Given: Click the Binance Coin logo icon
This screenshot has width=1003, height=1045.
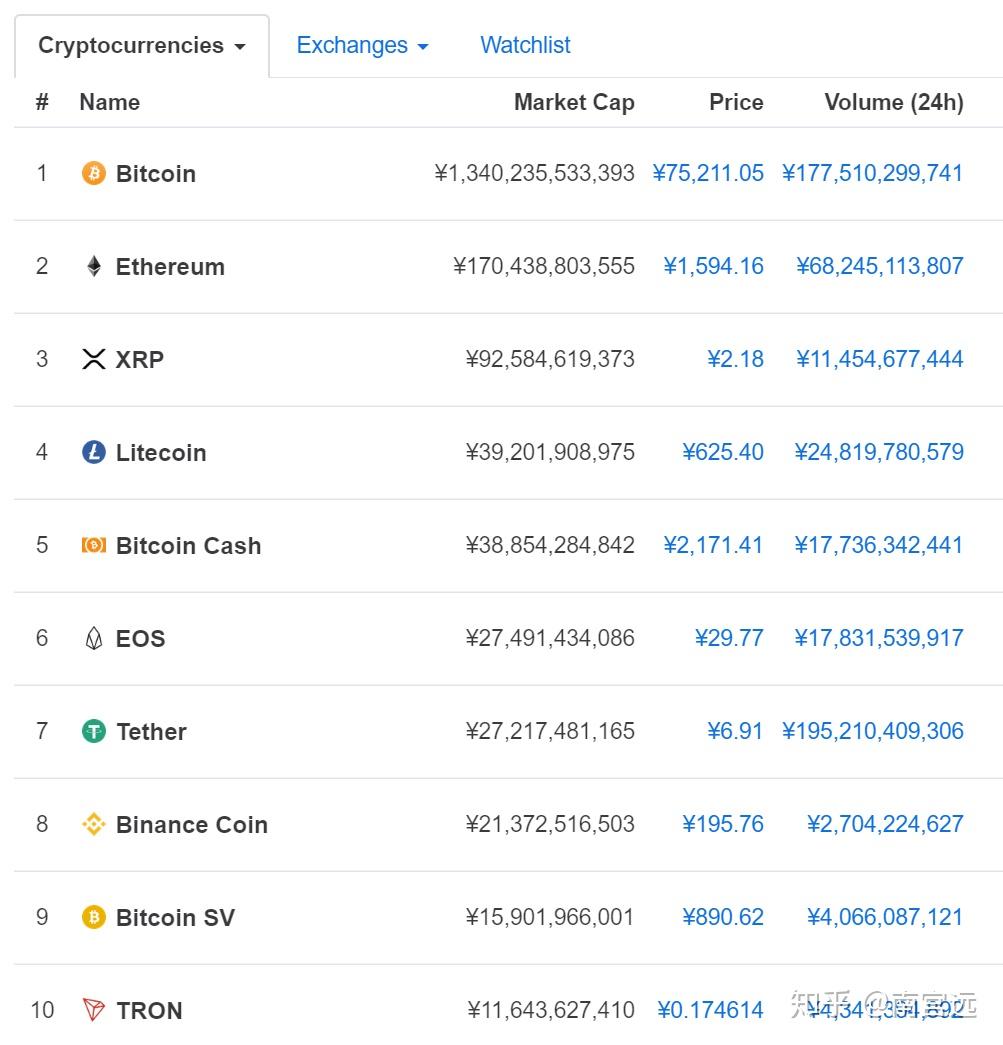Looking at the screenshot, I should point(93,824).
